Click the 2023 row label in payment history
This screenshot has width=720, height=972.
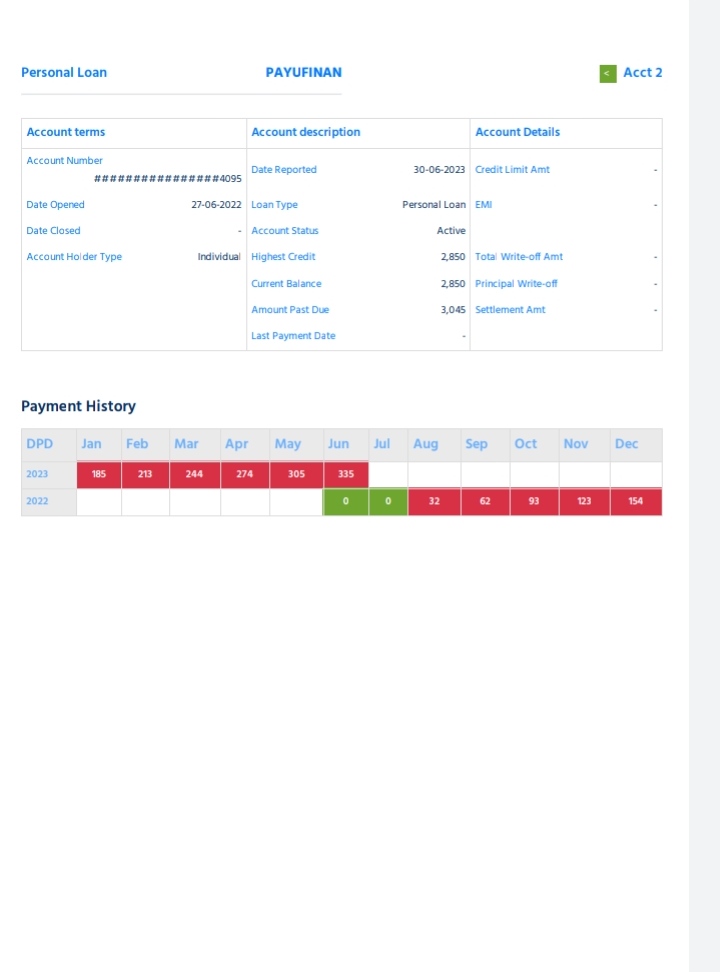37,475
